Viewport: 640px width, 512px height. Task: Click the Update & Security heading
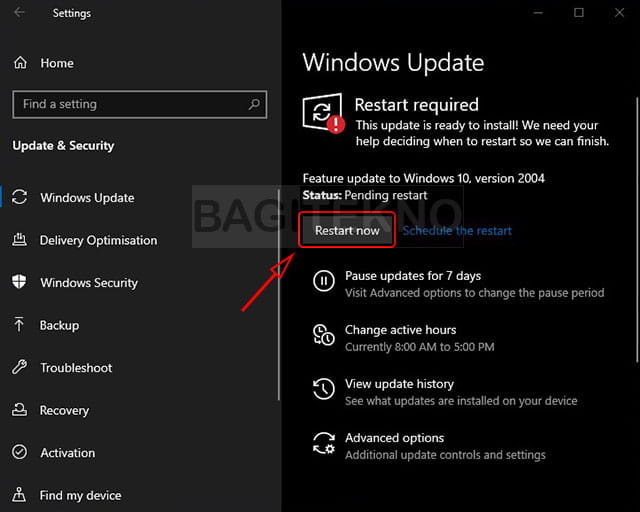click(63, 146)
